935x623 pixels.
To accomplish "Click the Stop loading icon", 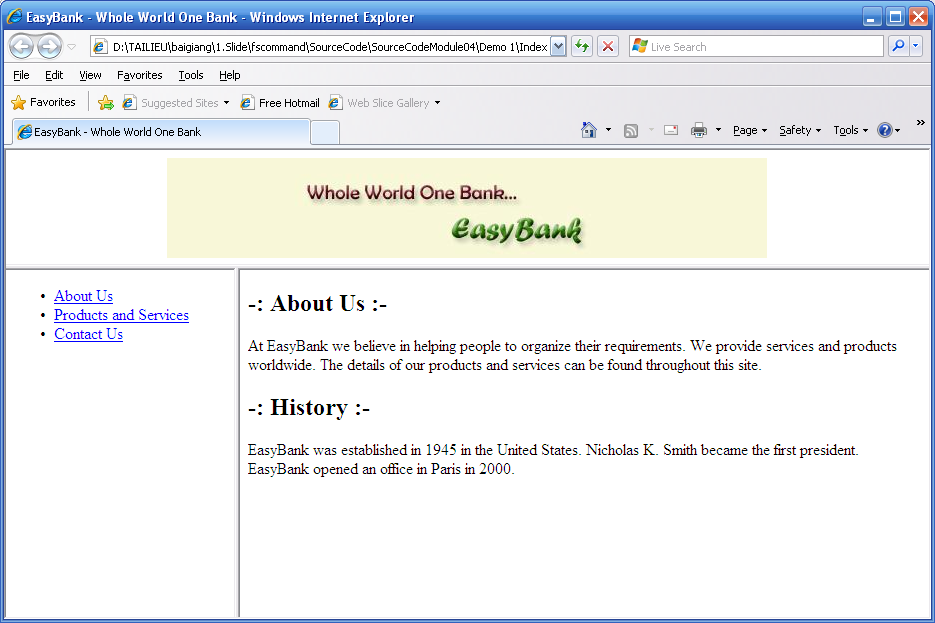I will pos(607,46).
